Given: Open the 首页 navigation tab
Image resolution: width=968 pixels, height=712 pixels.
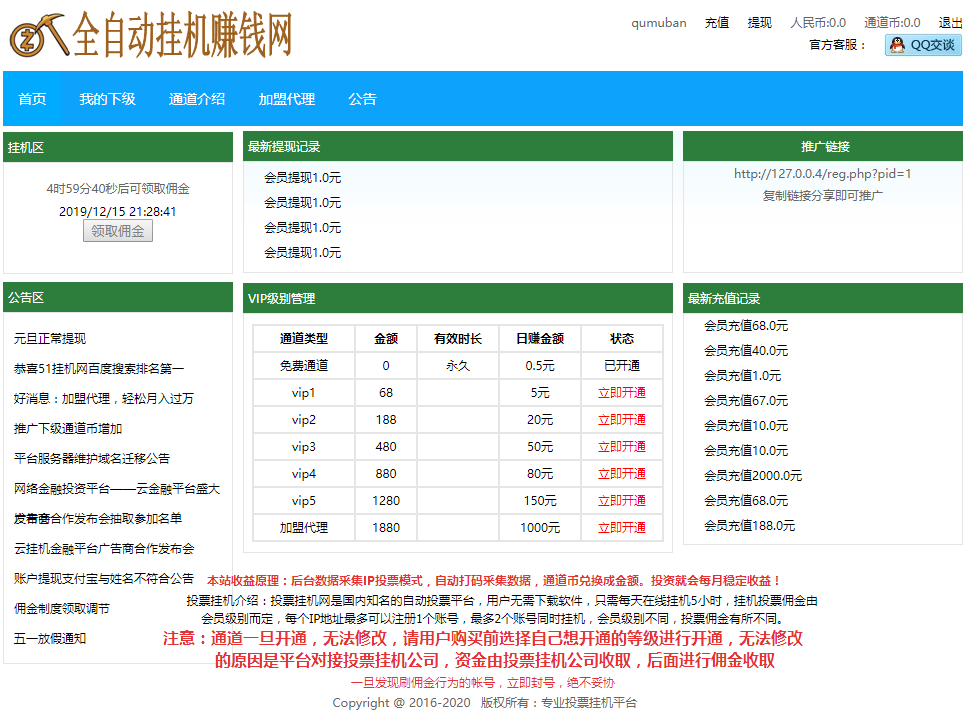Looking at the screenshot, I should coord(32,99).
